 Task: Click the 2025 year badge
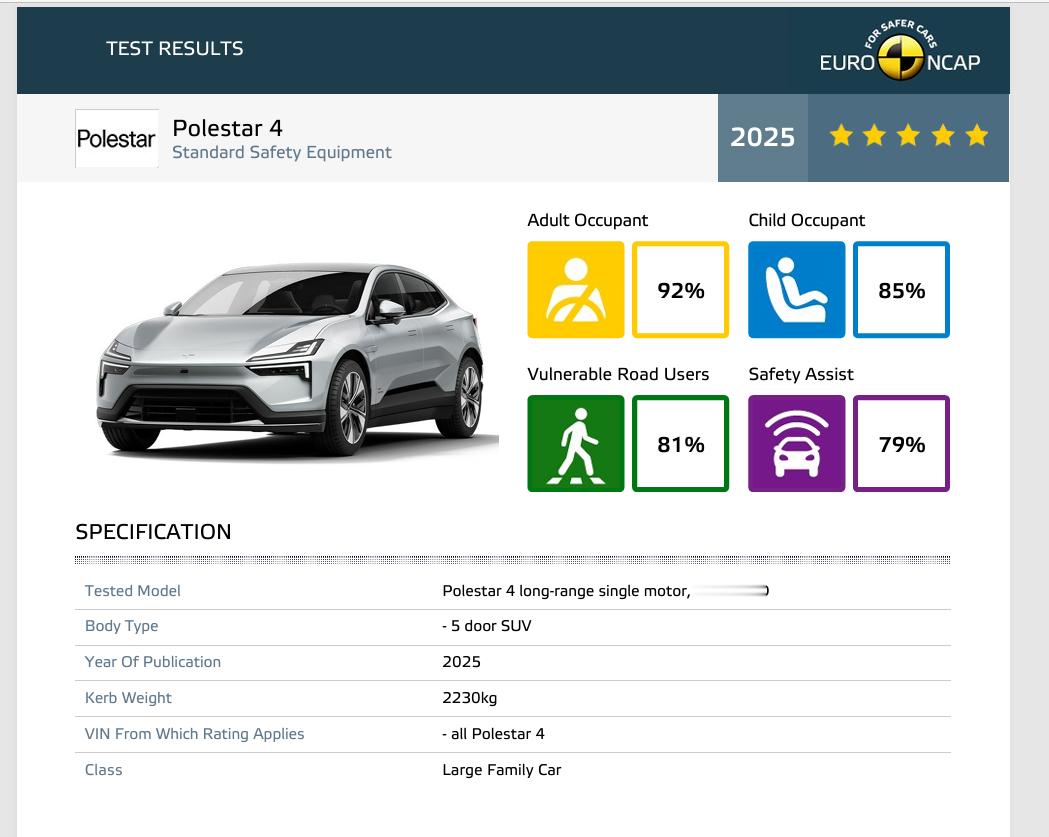tap(763, 137)
